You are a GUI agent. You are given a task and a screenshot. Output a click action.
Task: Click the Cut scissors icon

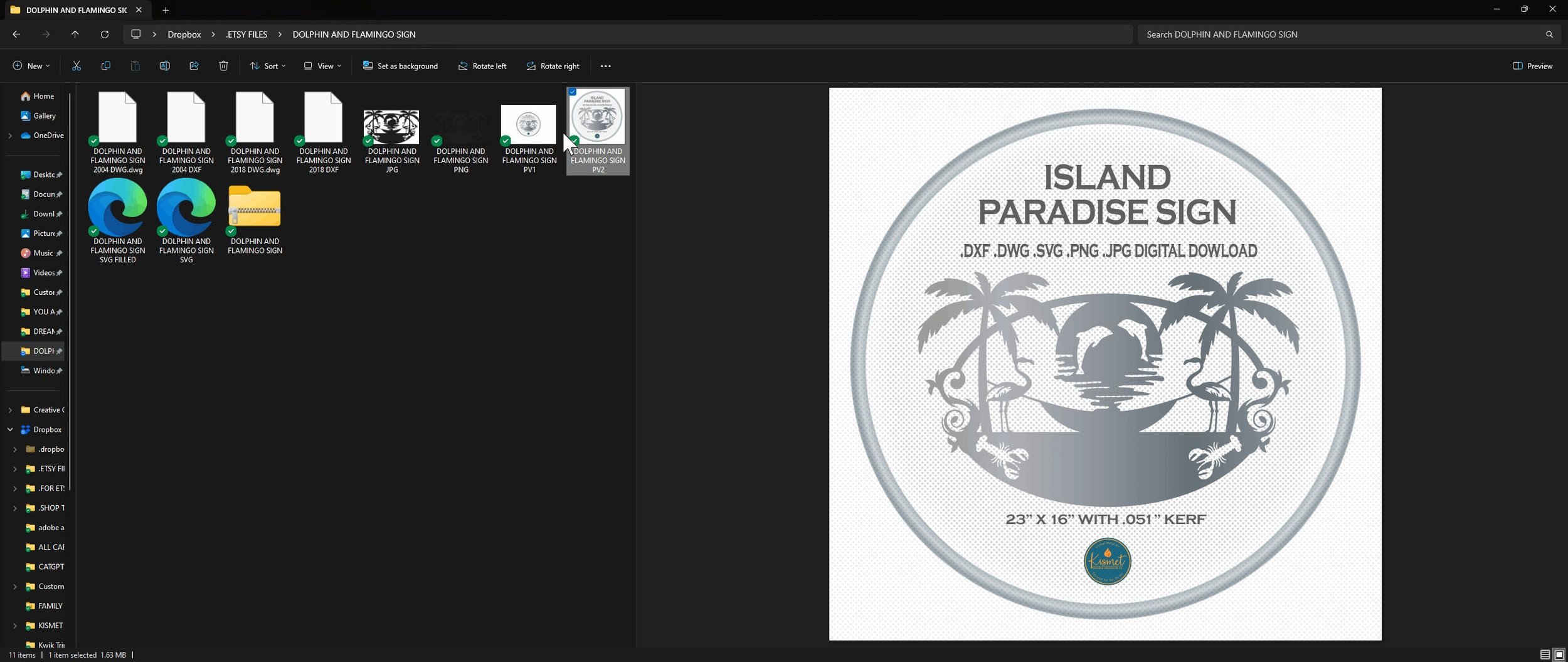(x=77, y=66)
